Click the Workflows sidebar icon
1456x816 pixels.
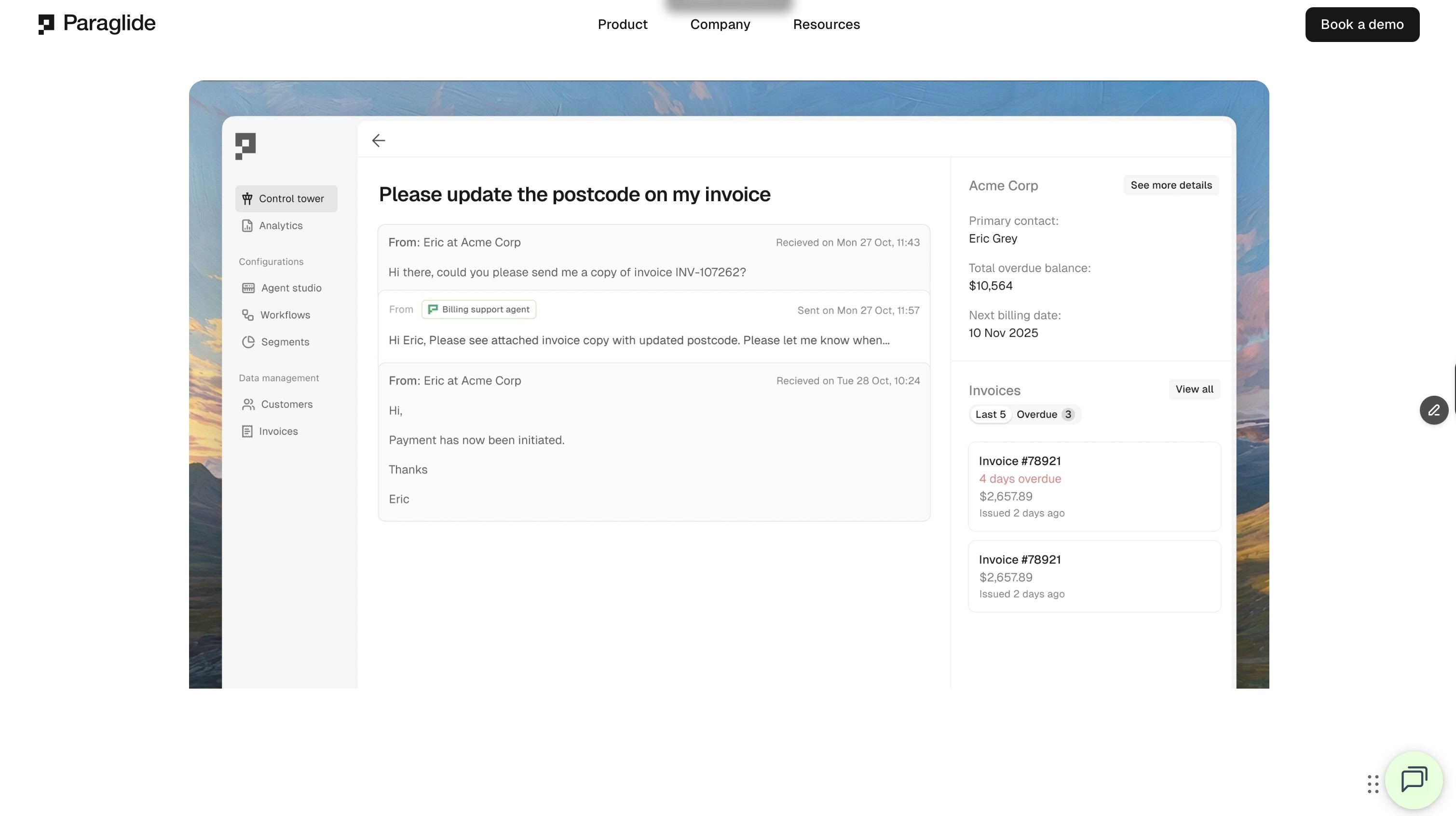coord(247,315)
